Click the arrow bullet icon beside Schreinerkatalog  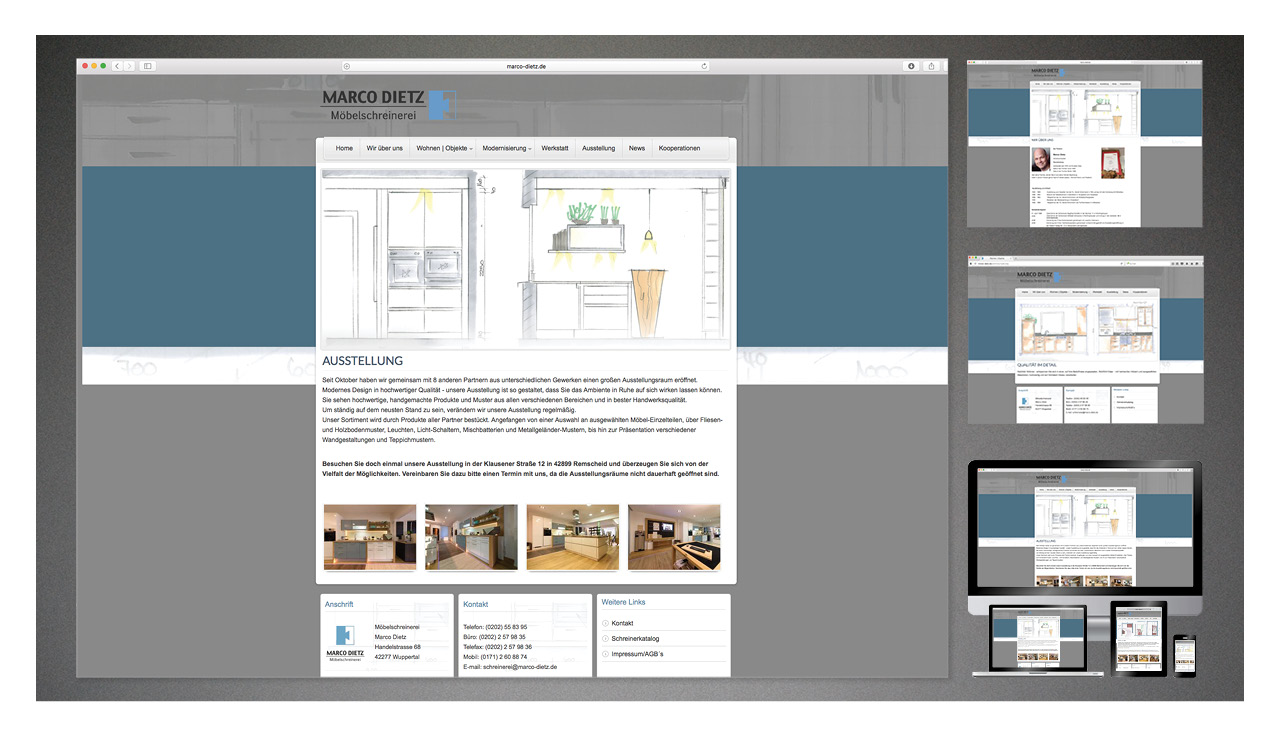(605, 639)
